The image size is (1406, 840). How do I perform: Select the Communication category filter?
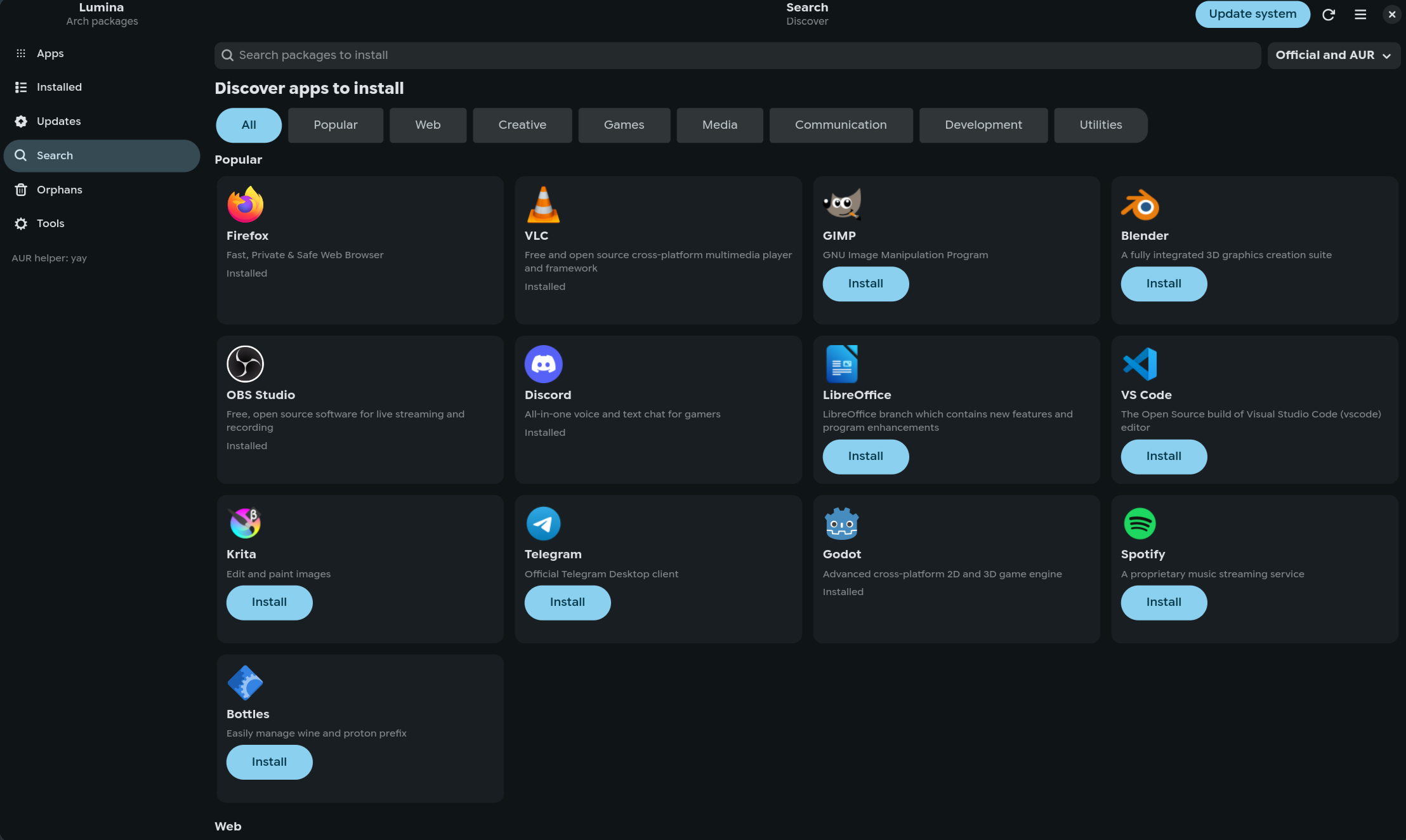pos(841,125)
